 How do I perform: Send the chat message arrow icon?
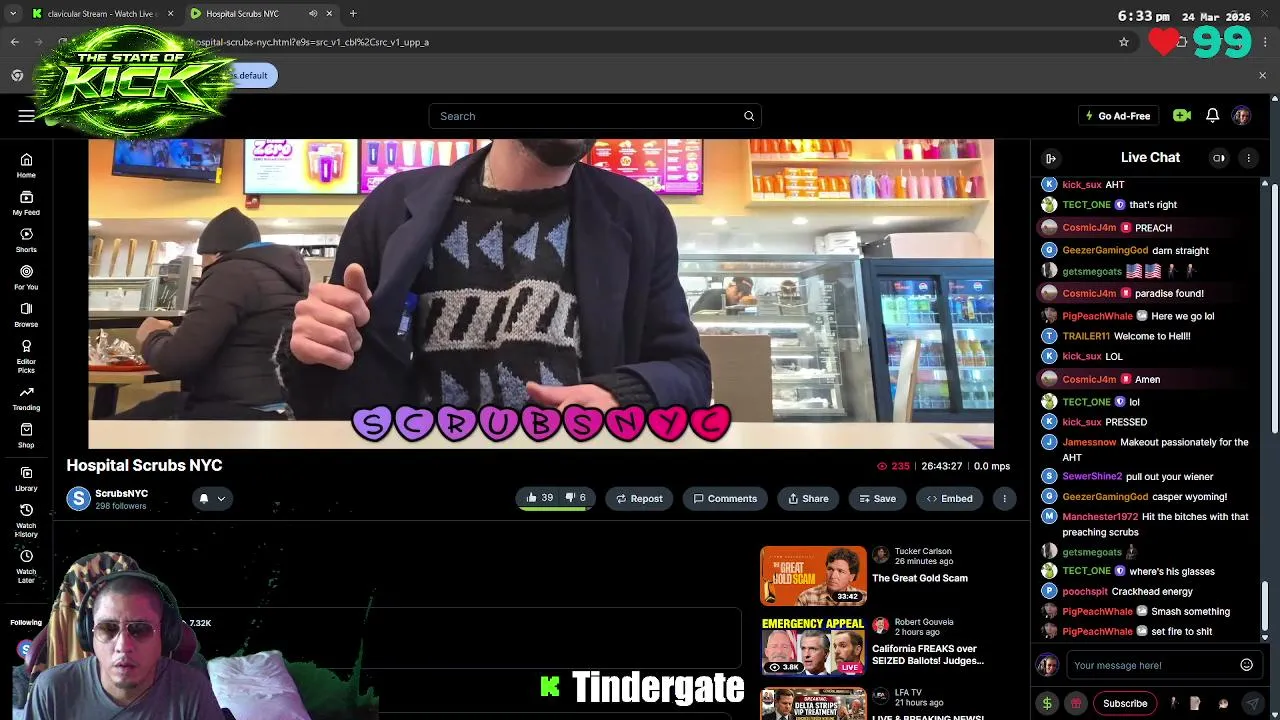tap(1252, 703)
